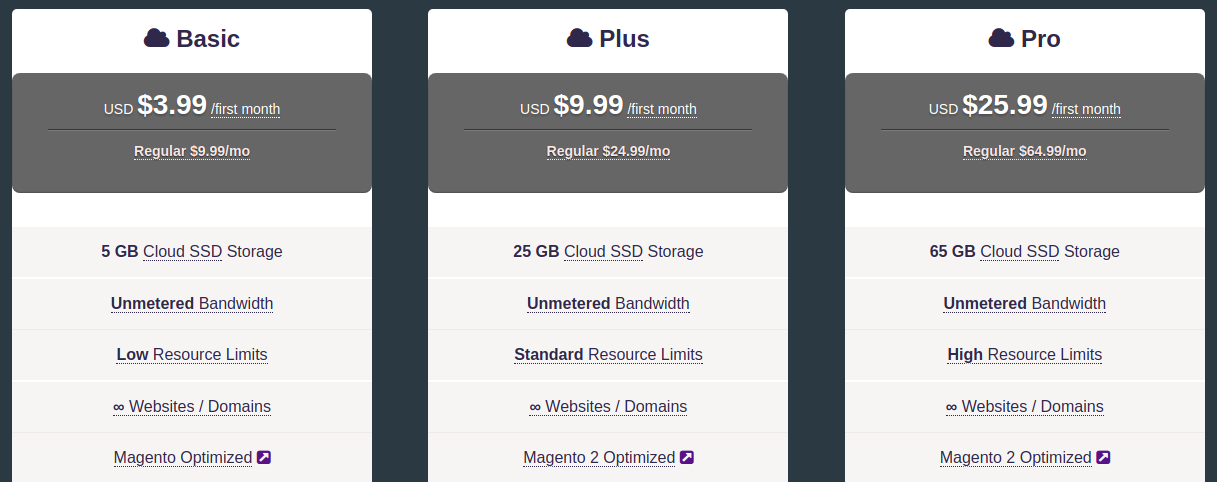This screenshot has width=1217, height=482.
Task: Click Magento 2 Optimized in Pro plan
Action: pos(1015,458)
